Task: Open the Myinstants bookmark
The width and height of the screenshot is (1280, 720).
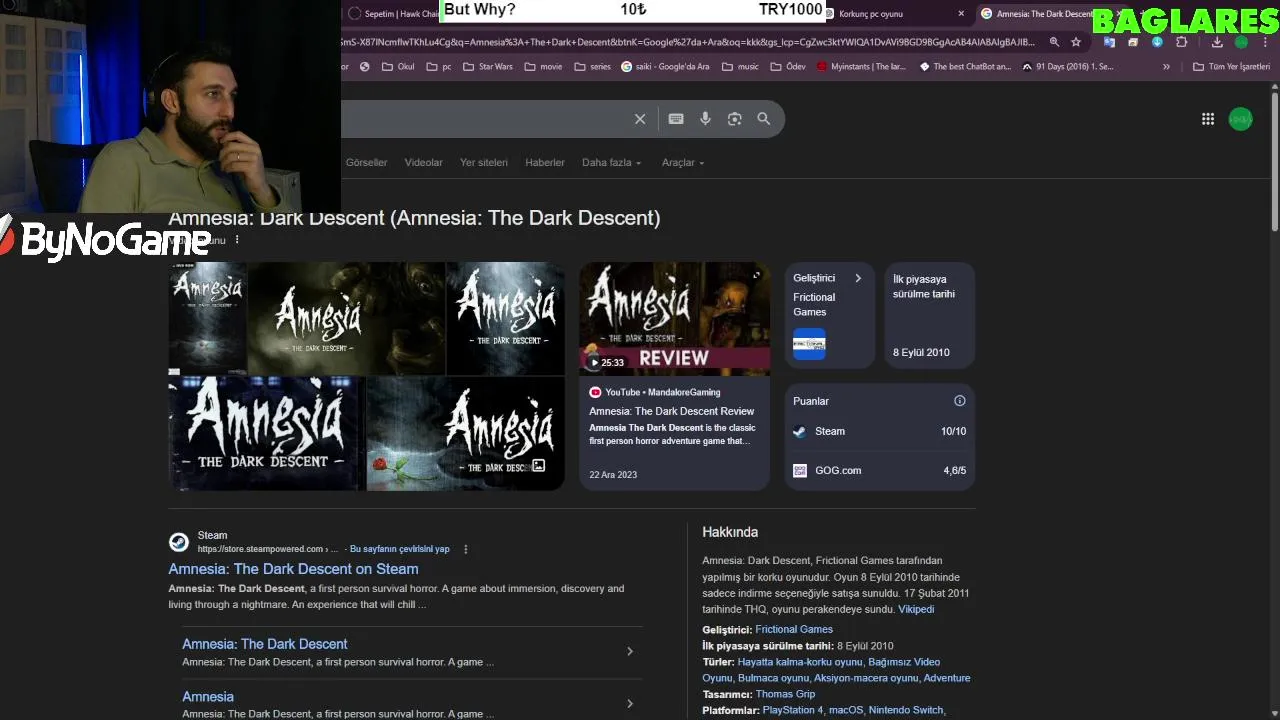Action: (x=863, y=67)
